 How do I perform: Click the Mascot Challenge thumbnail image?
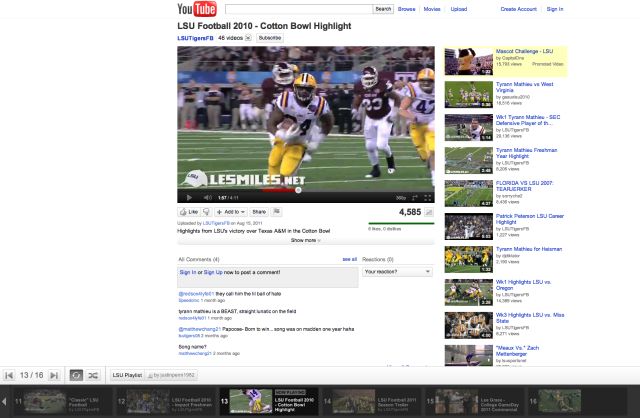tap(469, 62)
